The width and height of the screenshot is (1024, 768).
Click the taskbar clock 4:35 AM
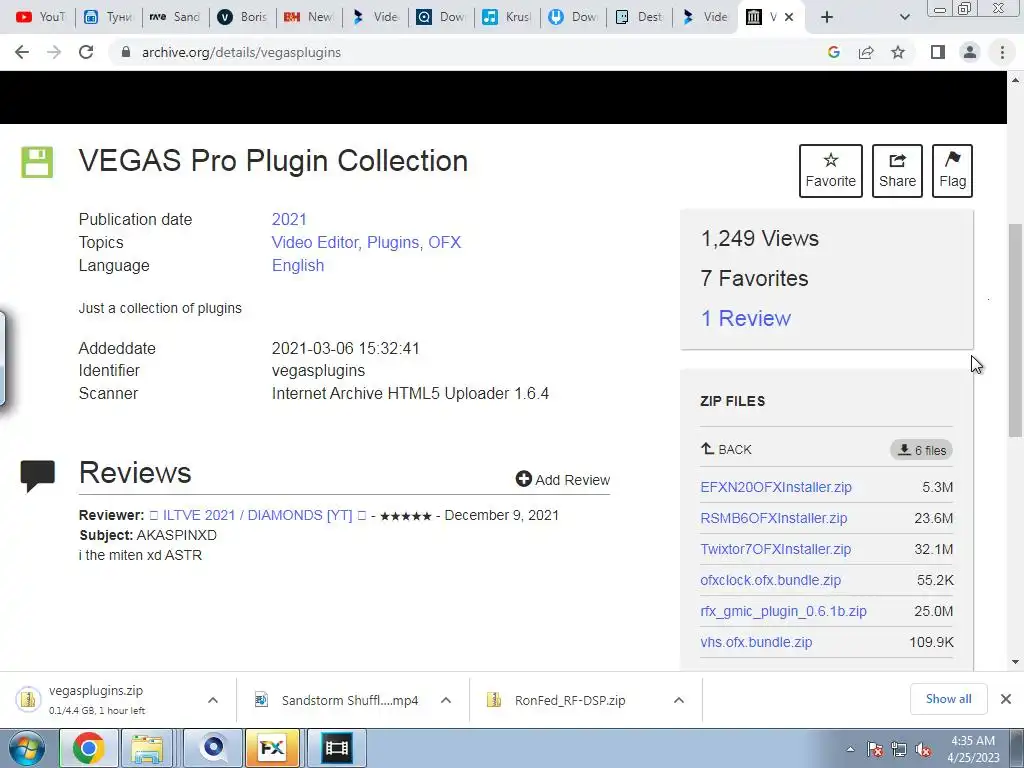[x=973, y=749]
